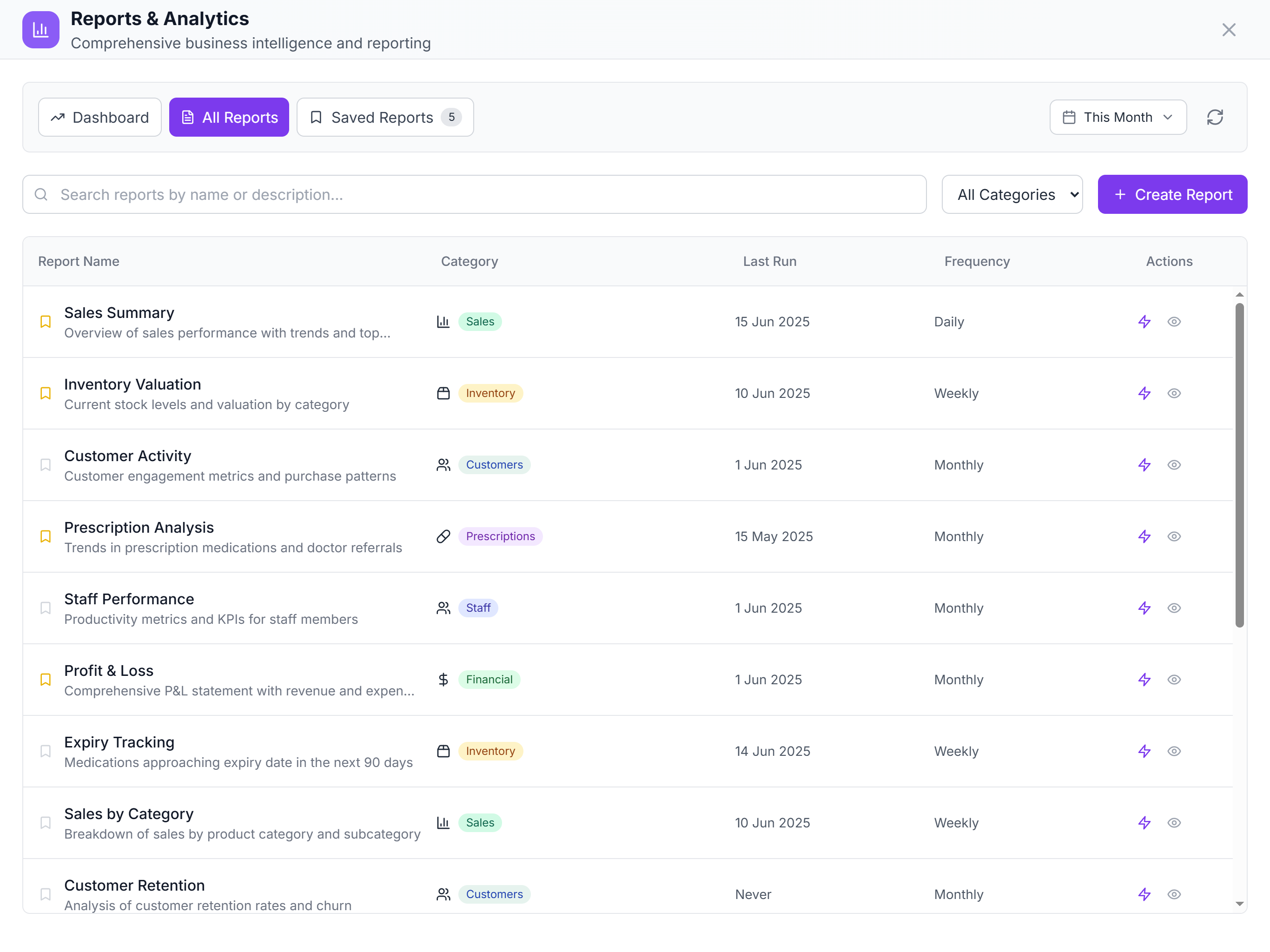Switch to the Dashboard tab
The width and height of the screenshot is (1270, 952).
click(x=100, y=117)
